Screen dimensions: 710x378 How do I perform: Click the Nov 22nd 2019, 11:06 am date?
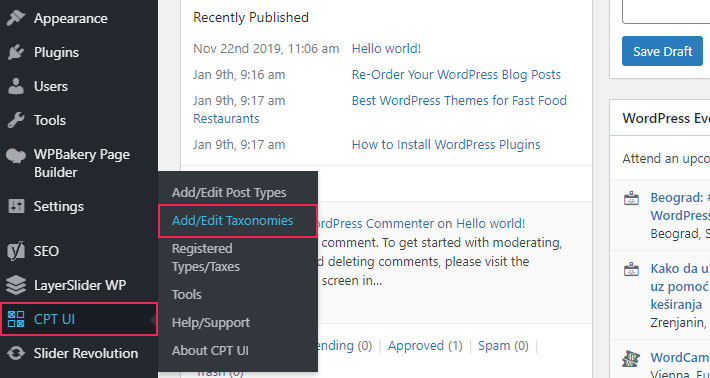click(x=266, y=48)
